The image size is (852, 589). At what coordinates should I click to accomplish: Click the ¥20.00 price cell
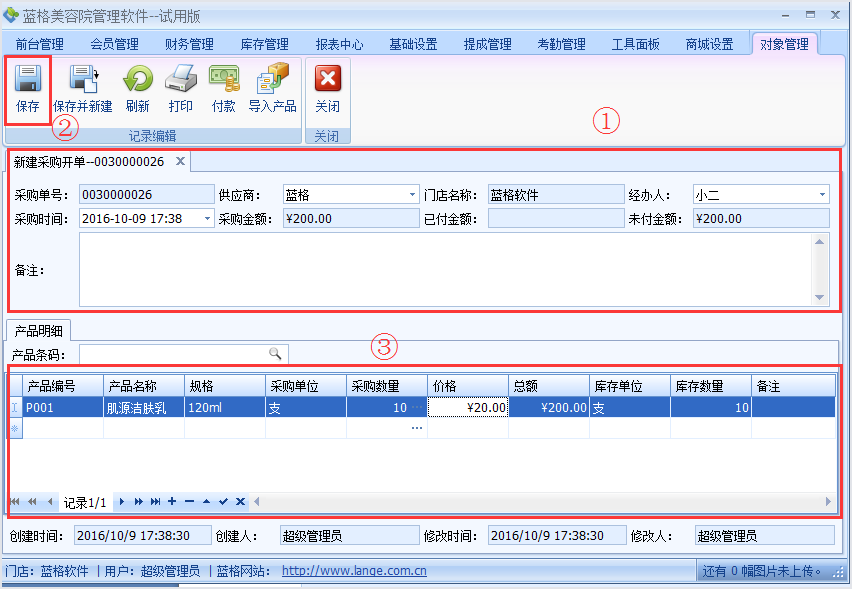tap(468, 407)
